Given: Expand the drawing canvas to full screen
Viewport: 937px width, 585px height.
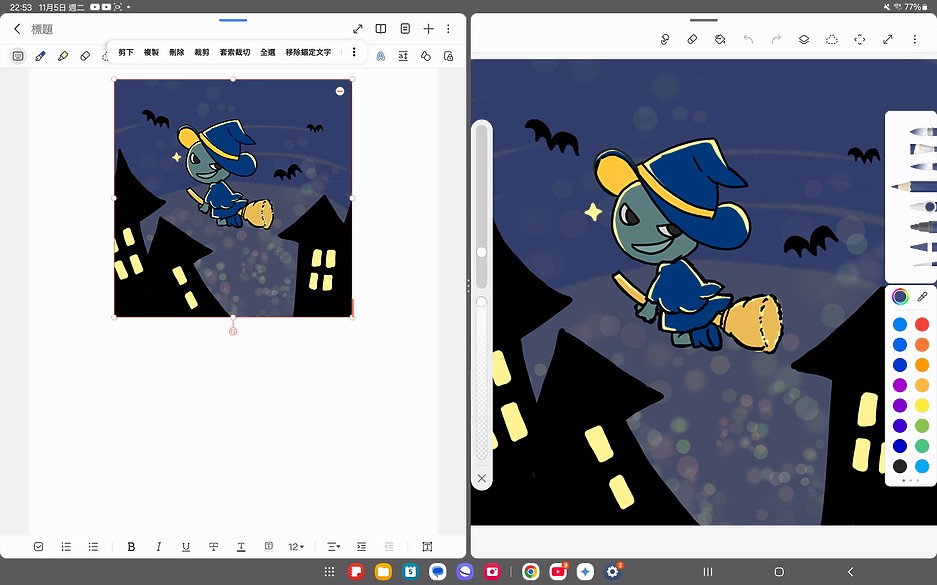Looking at the screenshot, I should tap(887, 39).
